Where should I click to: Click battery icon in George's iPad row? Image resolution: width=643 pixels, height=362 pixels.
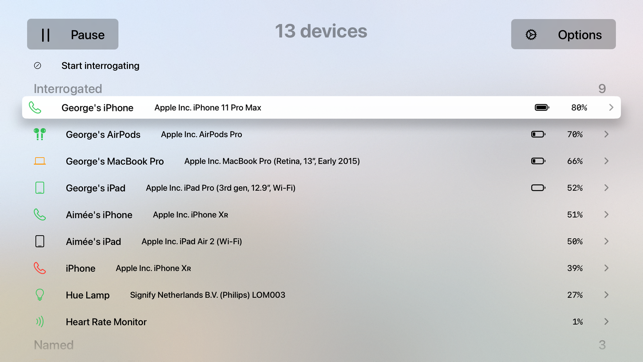pos(538,188)
